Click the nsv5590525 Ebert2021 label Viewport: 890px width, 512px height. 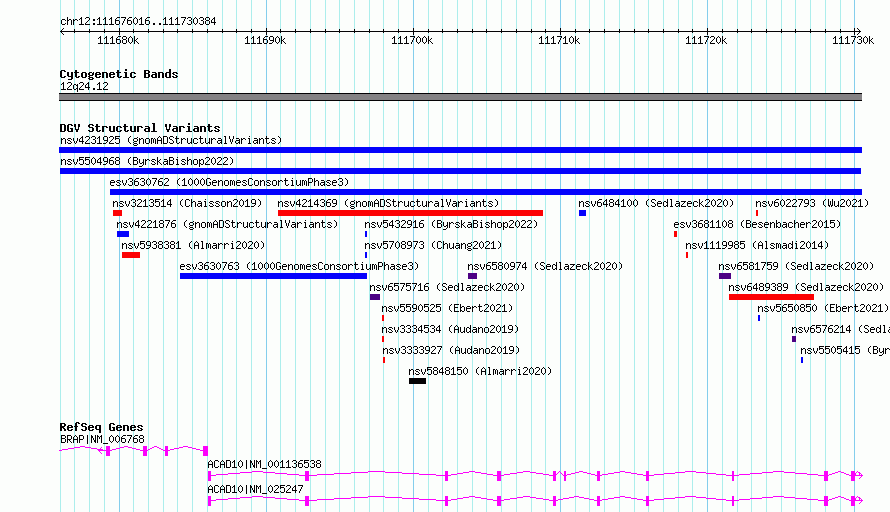click(x=447, y=308)
